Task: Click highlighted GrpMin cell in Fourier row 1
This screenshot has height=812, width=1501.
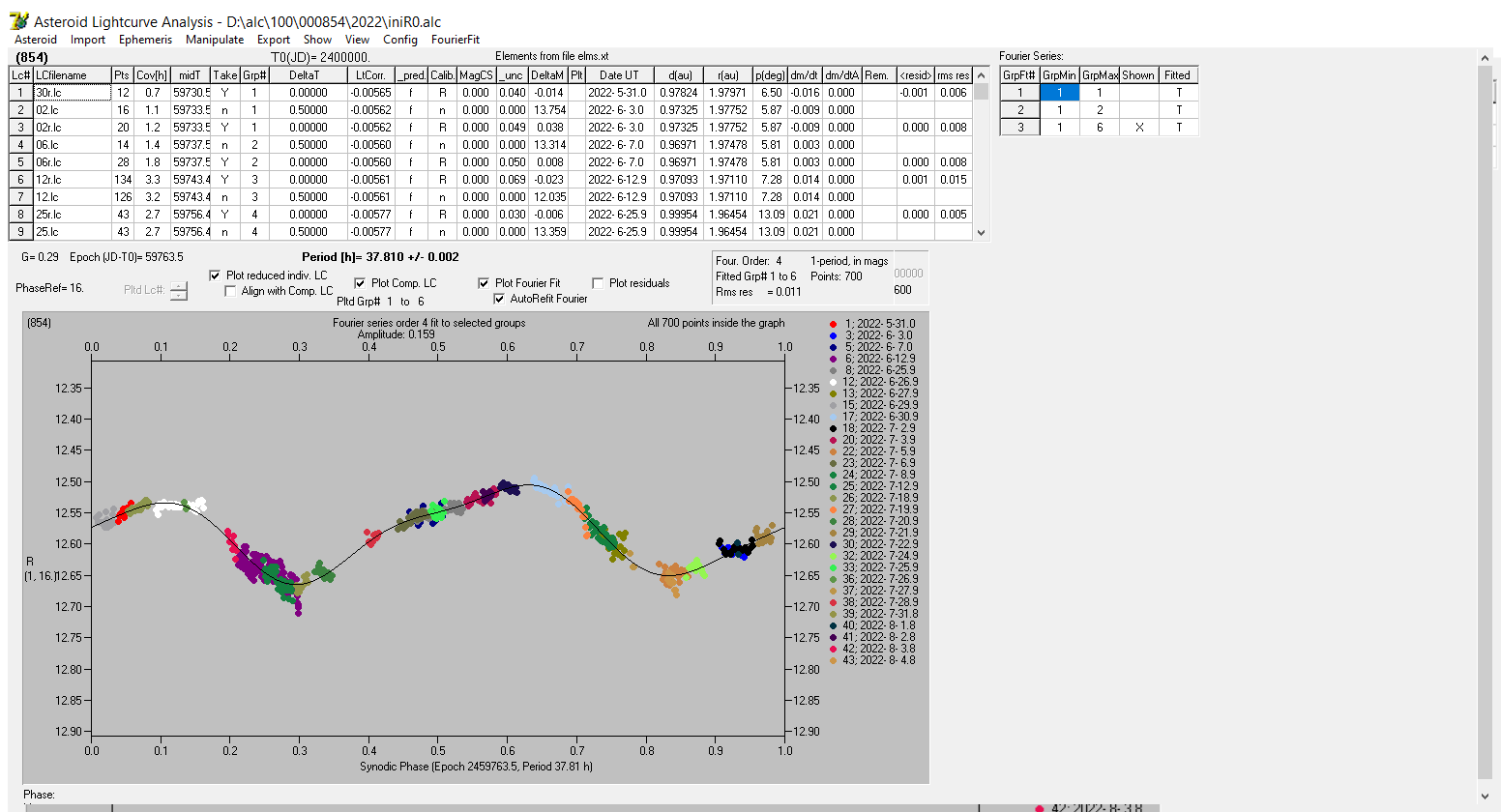Action: pyautogui.click(x=1059, y=93)
